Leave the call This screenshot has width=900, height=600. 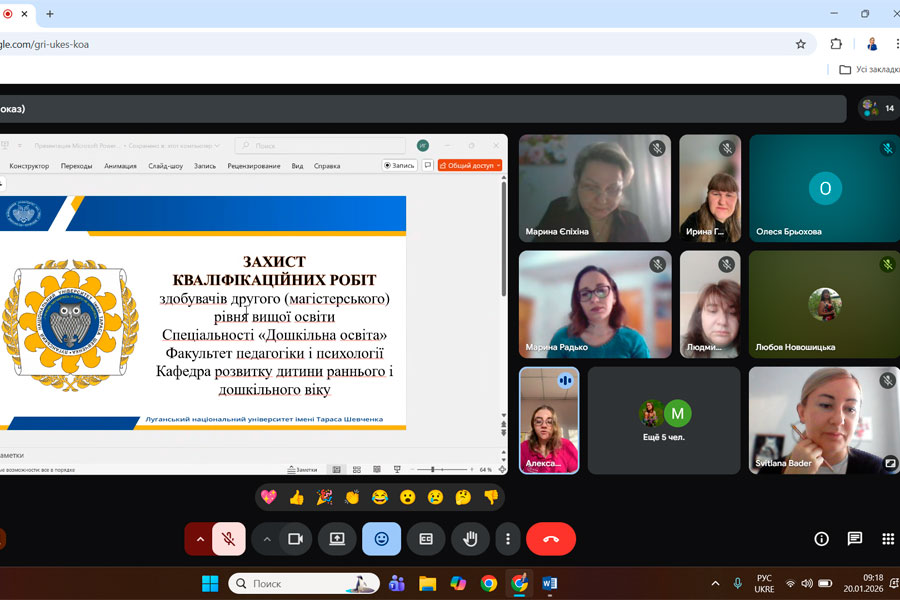pyautogui.click(x=551, y=539)
